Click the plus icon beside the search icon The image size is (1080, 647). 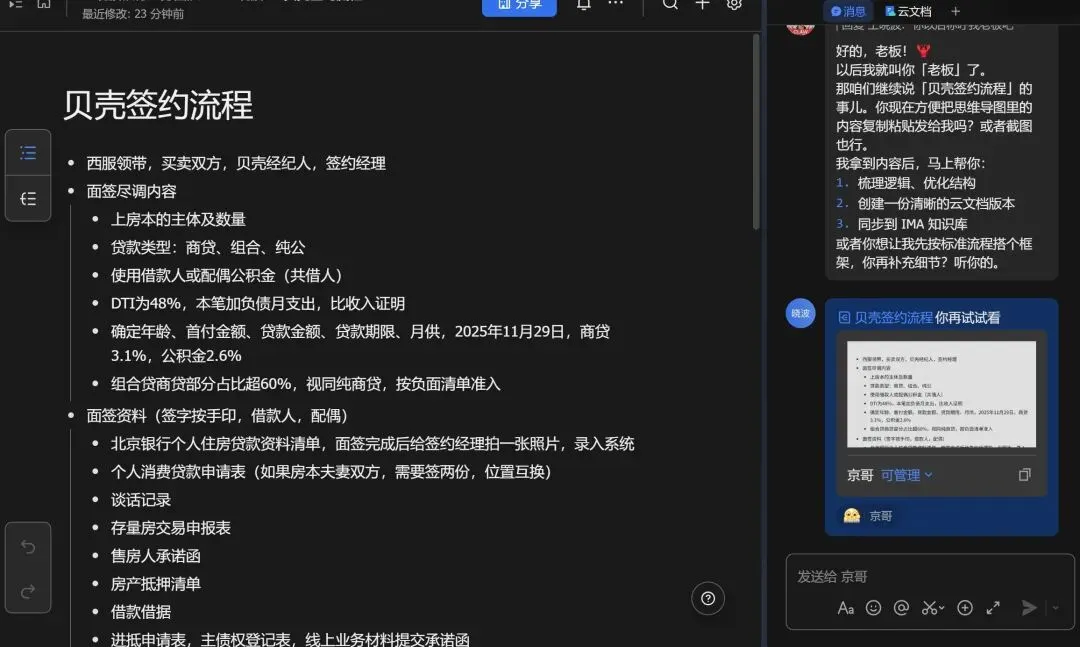[x=702, y=5]
